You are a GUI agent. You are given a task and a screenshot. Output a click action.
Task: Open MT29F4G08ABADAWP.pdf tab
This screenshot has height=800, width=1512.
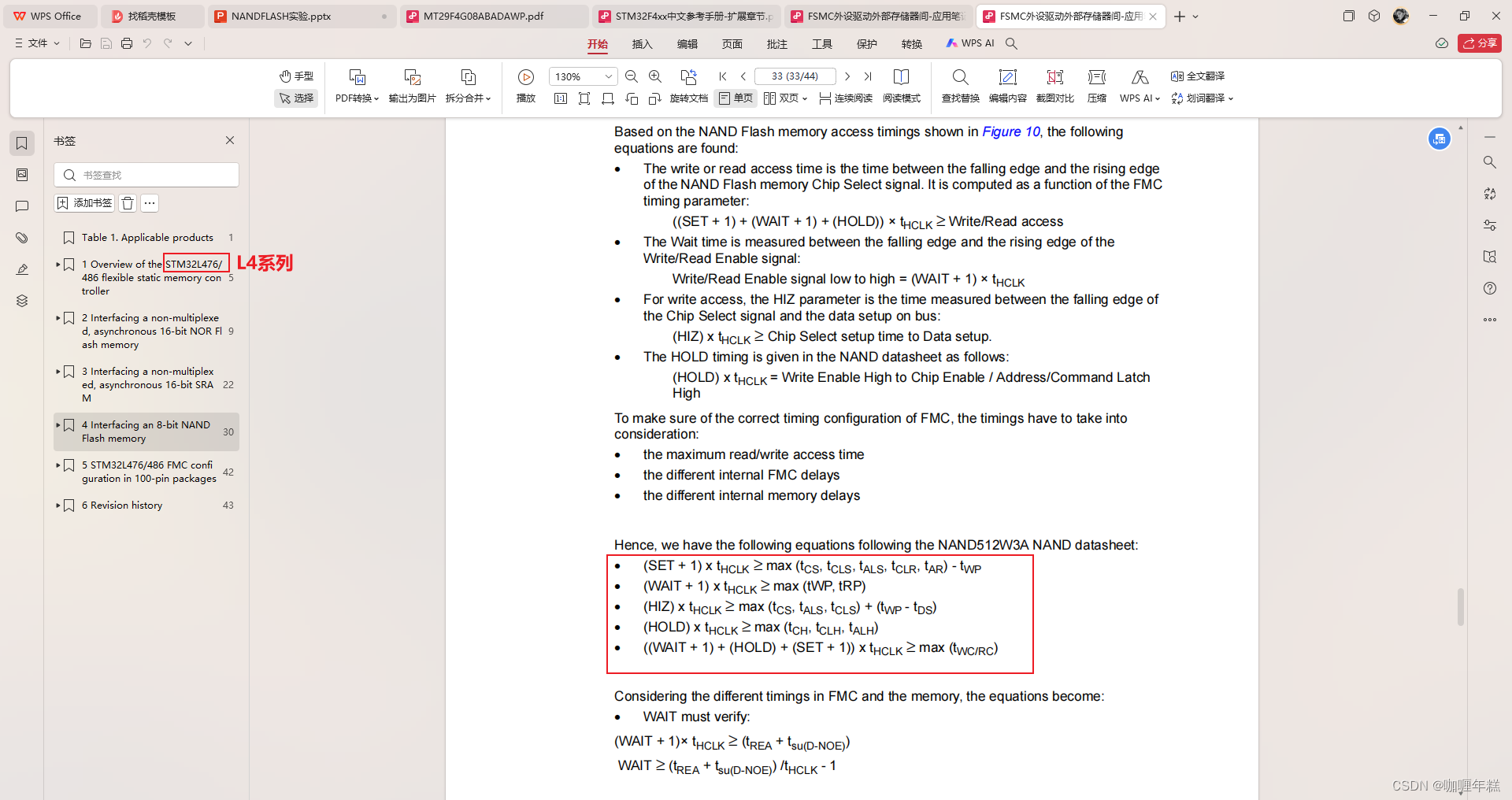point(494,16)
